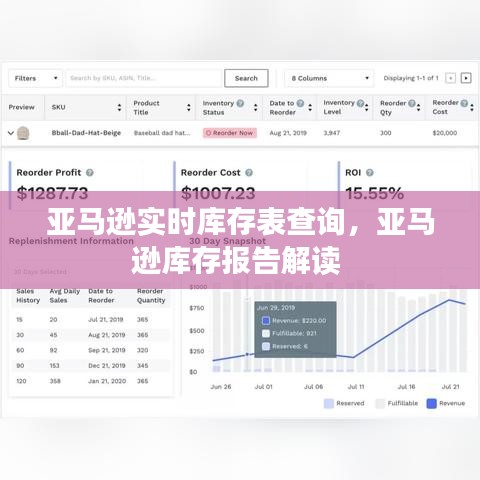This screenshot has height=480, width=480.
Task: Toggle Fulfillable series in chart legend
Action: 397,403
